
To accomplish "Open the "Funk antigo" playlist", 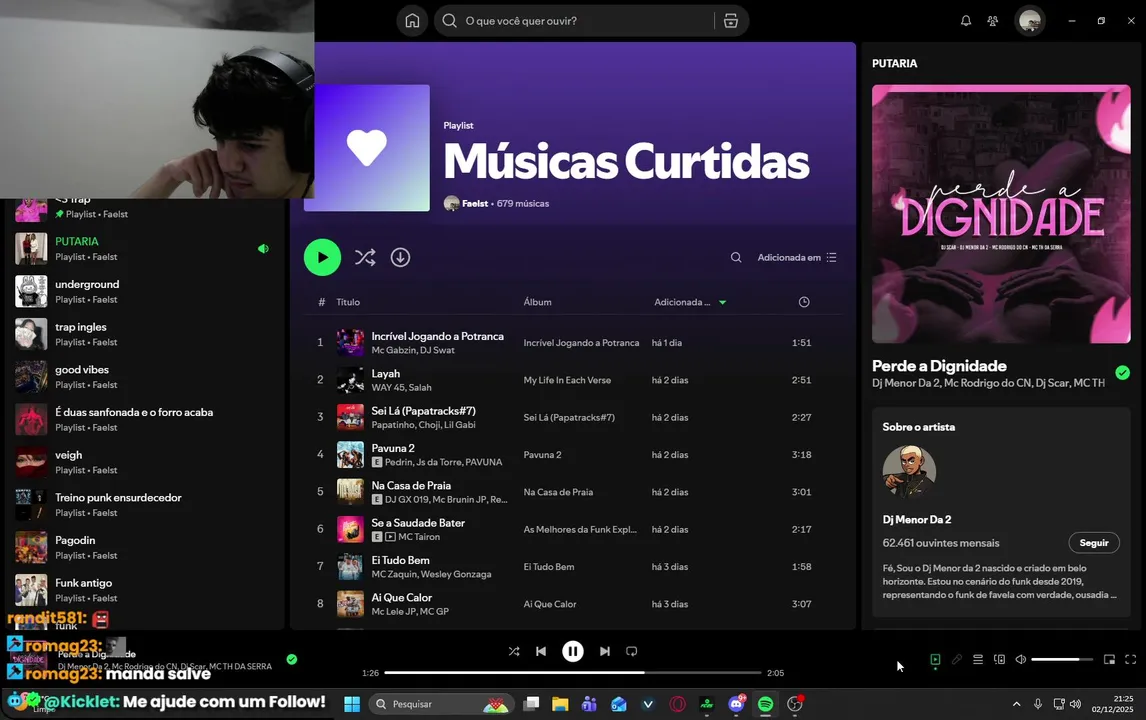I will click(x=143, y=590).
